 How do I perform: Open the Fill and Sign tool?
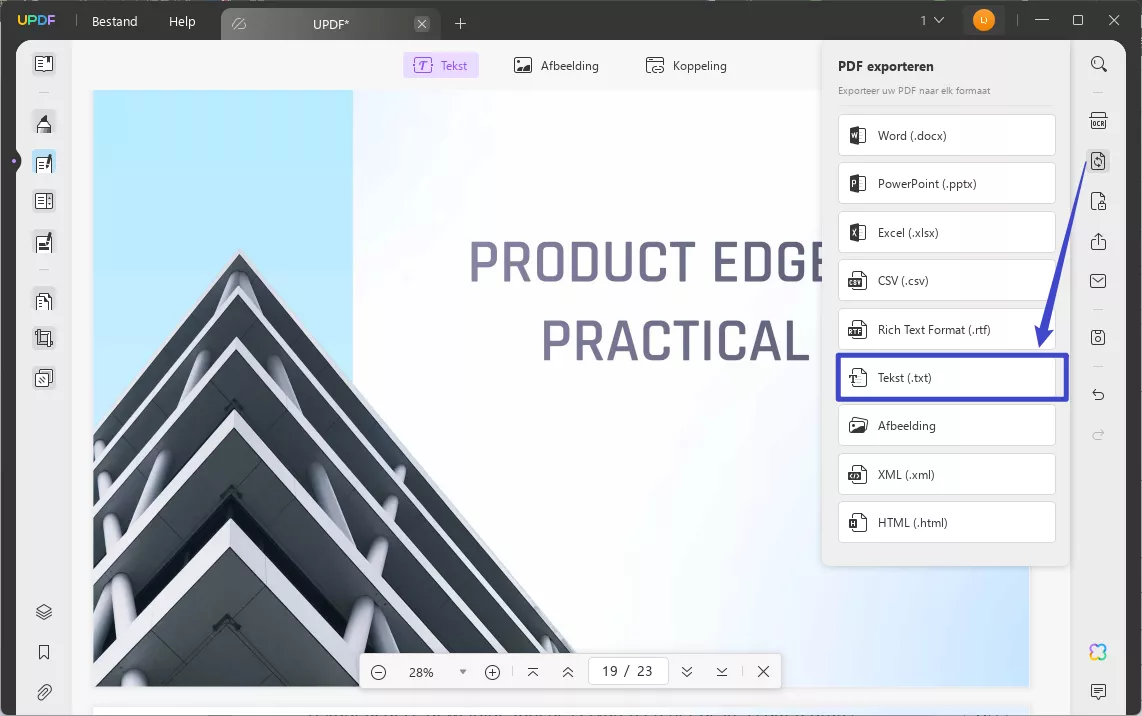click(x=44, y=243)
